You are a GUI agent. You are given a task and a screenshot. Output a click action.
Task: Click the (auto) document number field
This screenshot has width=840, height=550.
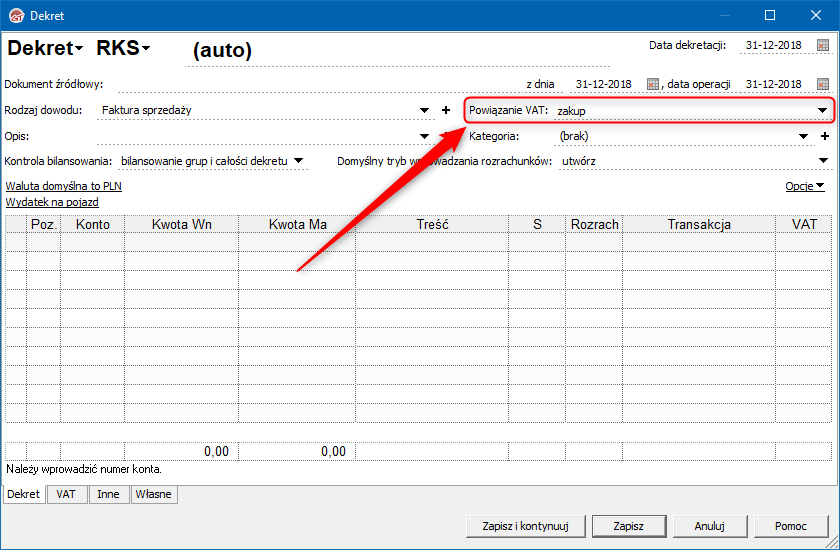pyautogui.click(x=396, y=50)
